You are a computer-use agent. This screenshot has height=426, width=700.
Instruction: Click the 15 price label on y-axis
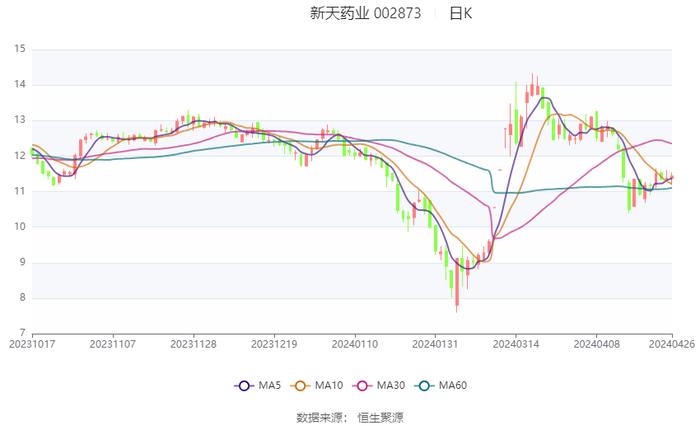(20, 49)
